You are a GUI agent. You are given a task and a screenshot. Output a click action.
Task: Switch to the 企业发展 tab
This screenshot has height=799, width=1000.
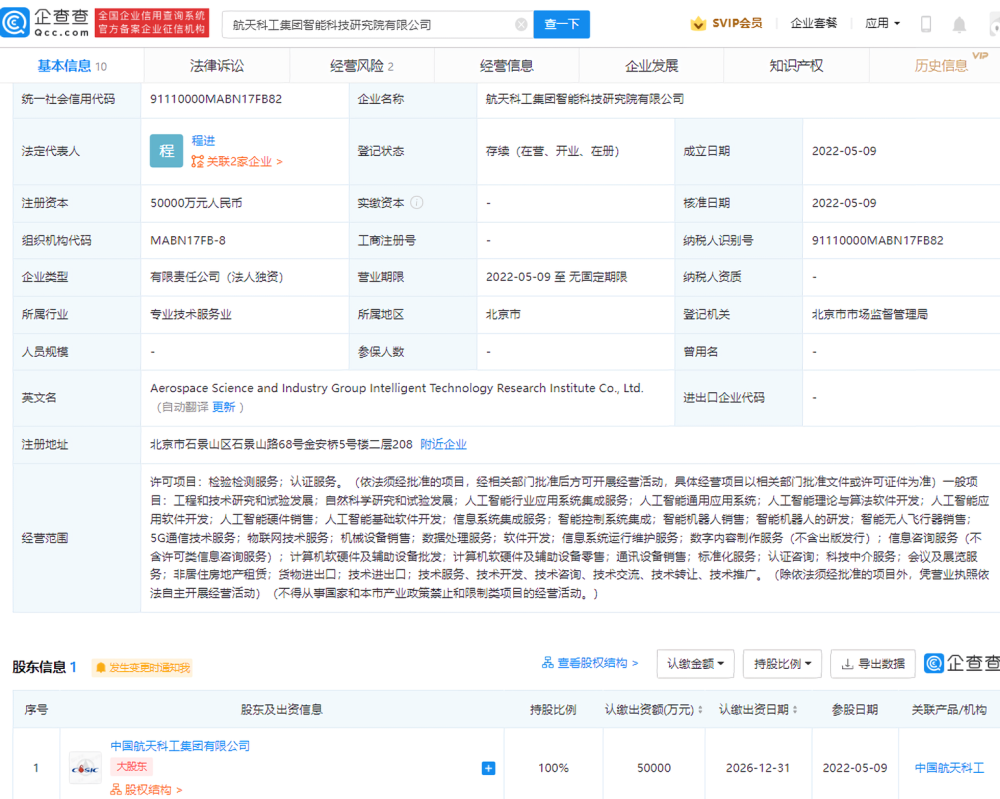pyautogui.click(x=651, y=66)
